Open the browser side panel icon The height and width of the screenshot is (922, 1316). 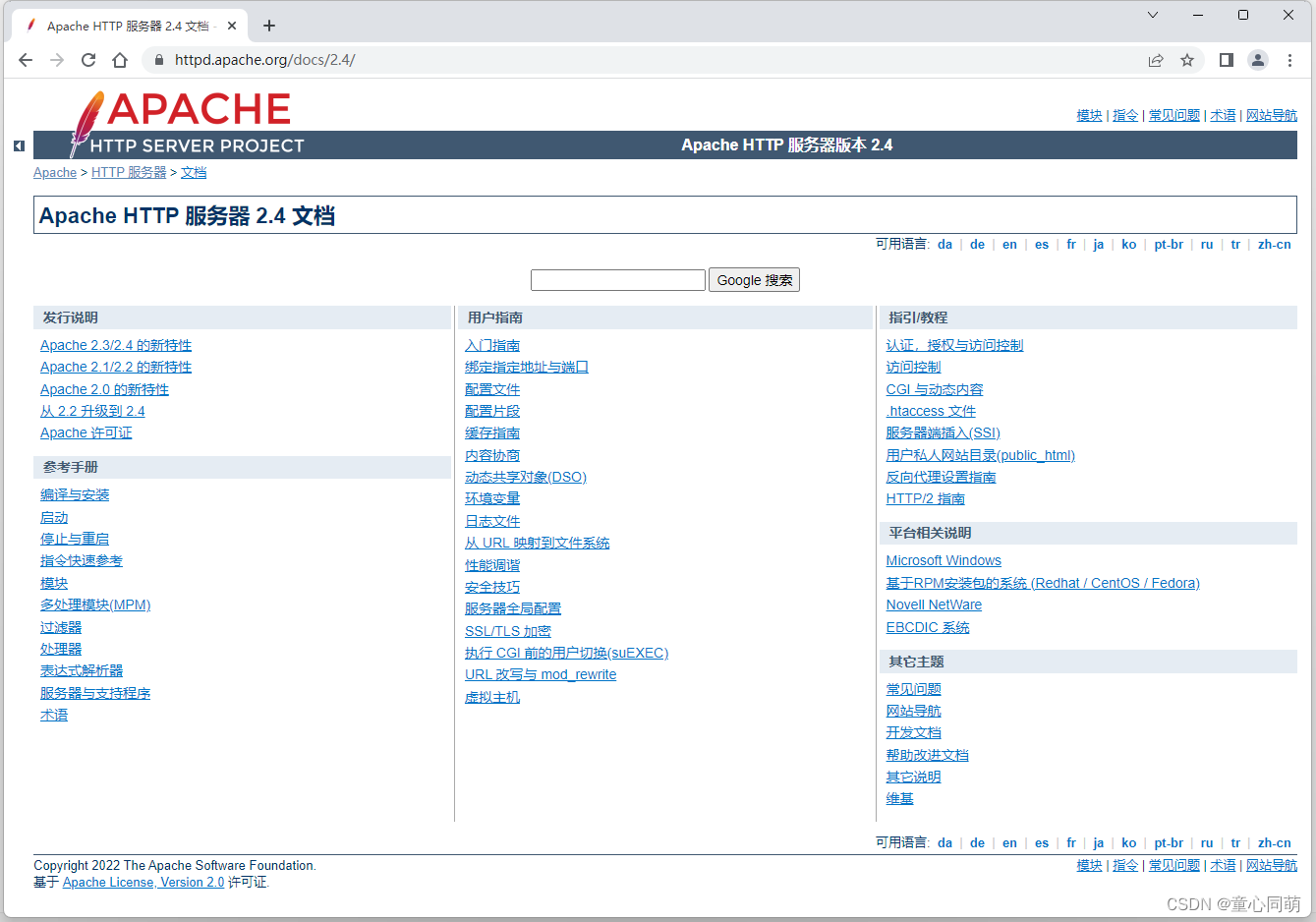coord(1226,60)
